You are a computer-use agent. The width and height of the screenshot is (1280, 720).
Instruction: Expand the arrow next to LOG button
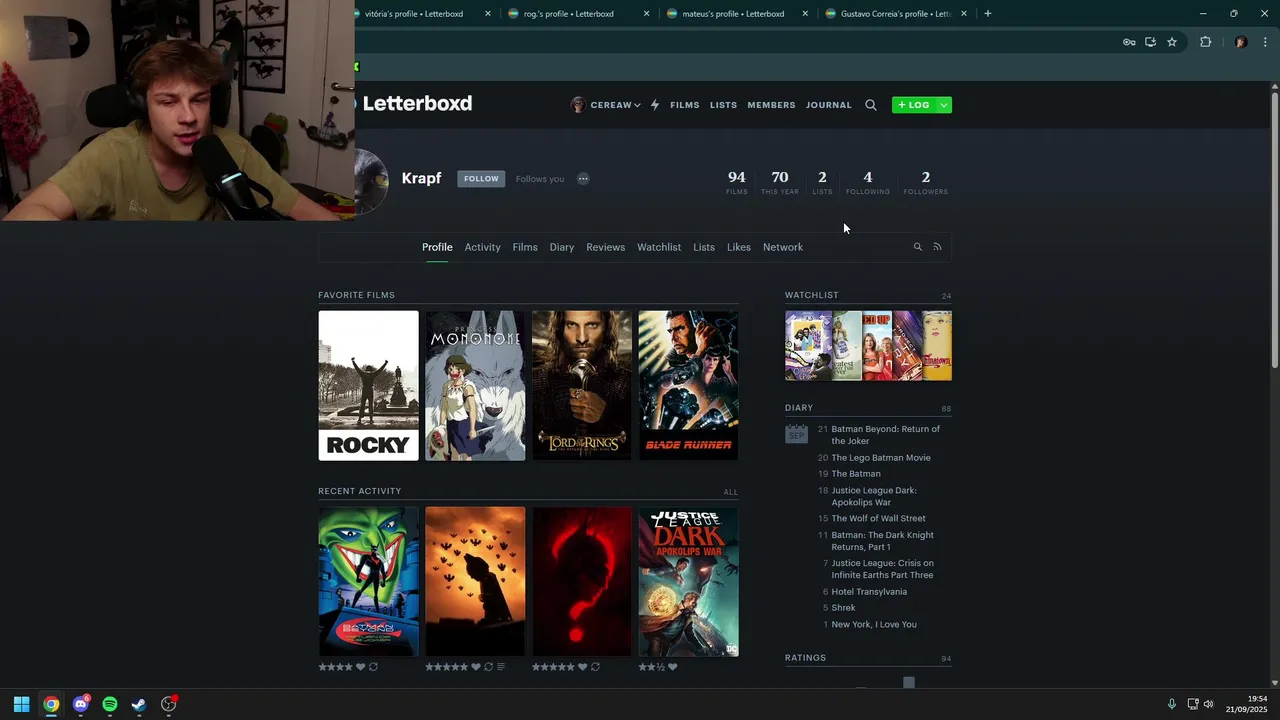pos(944,105)
